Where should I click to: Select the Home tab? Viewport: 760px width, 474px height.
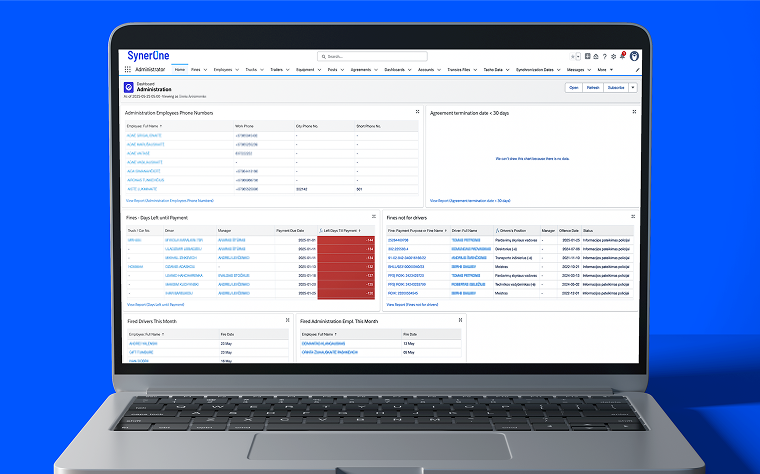[x=180, y=70]
